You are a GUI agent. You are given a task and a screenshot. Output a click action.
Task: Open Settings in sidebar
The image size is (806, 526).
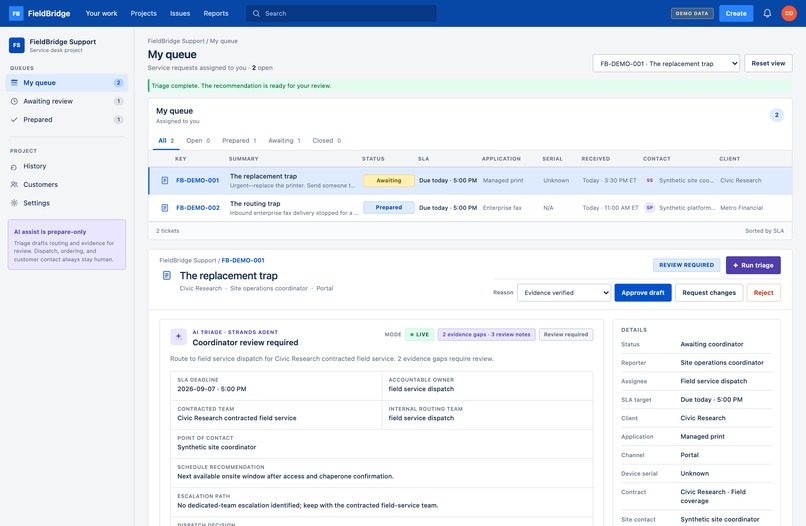[67, 203]
